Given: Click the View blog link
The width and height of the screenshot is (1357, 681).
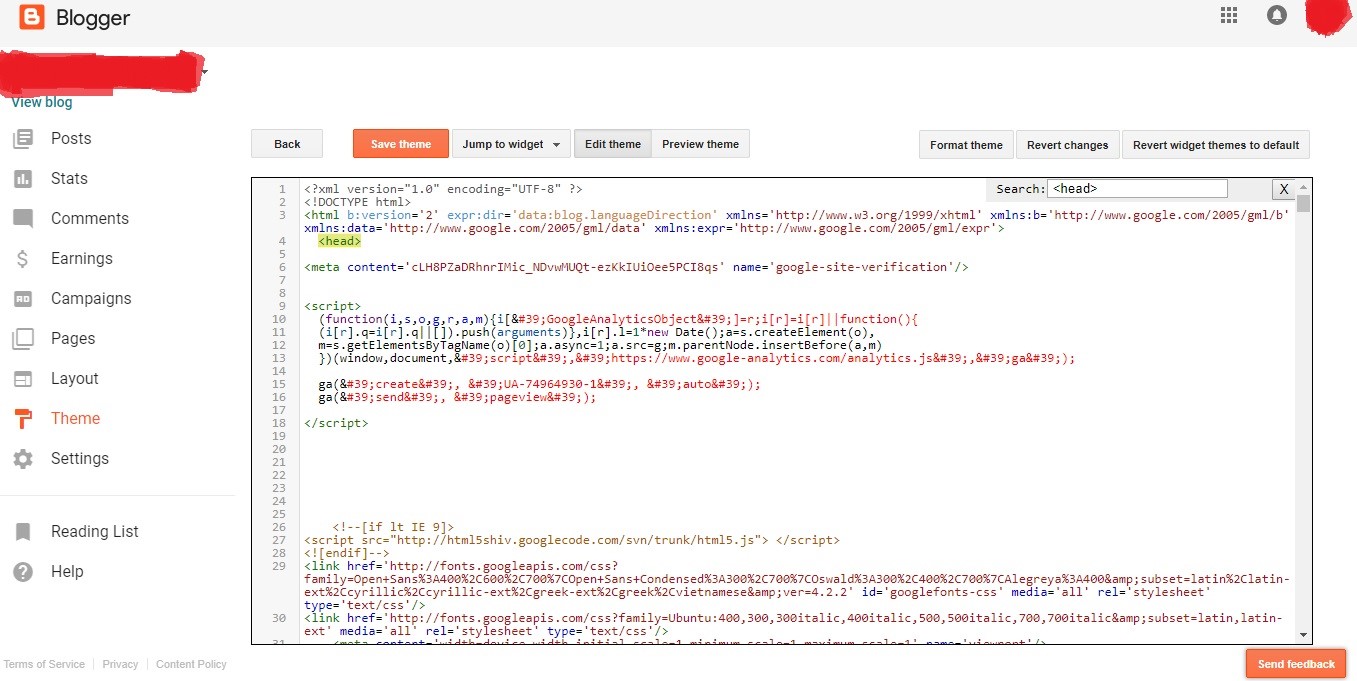Looking at the screenshot, I should pyautogui.click(x=42, y=102).
